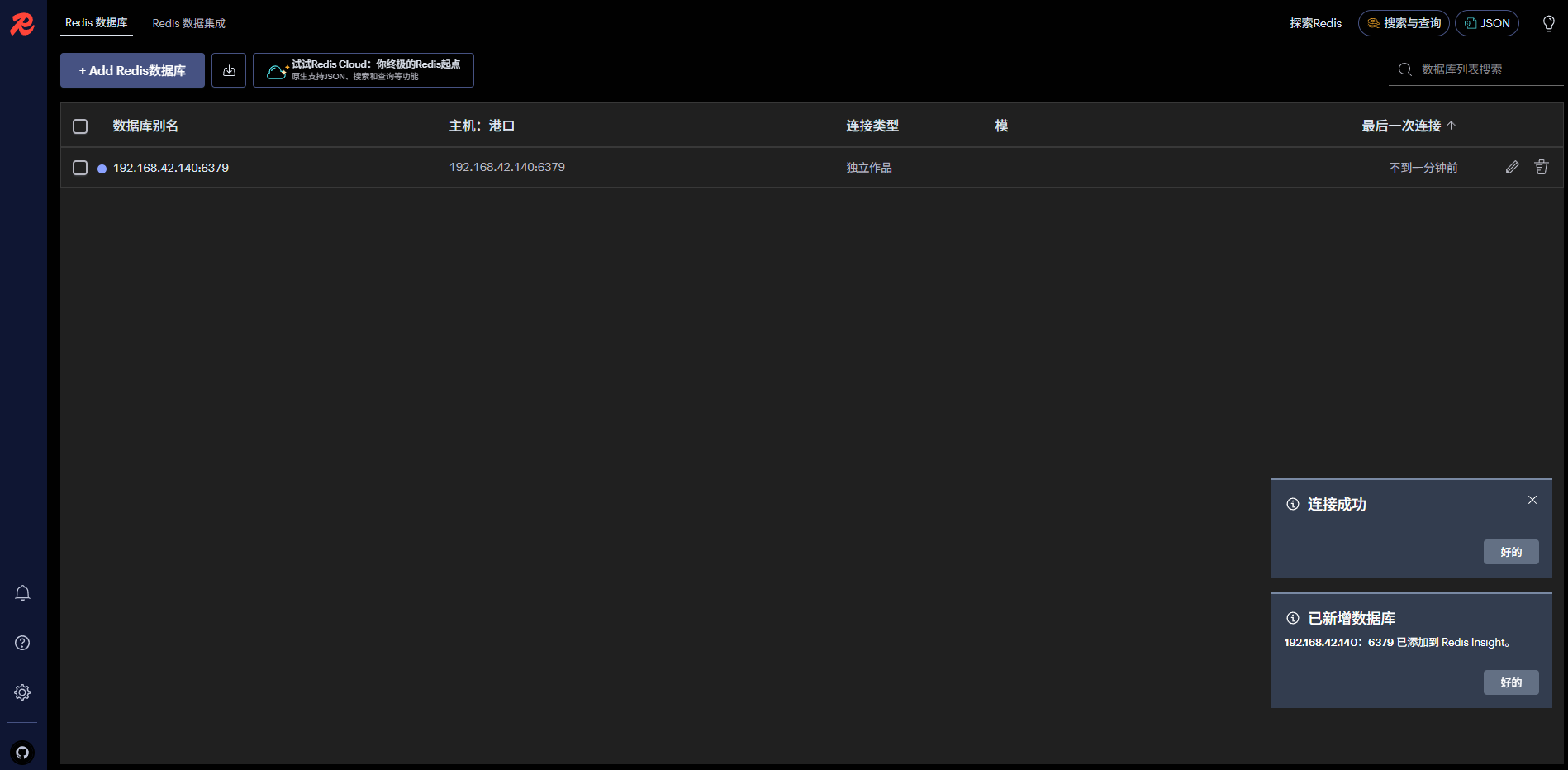Click the info icon in 连接成功 notification
Viewport: 1568px width, 770px height.
tap(1293, 504)
